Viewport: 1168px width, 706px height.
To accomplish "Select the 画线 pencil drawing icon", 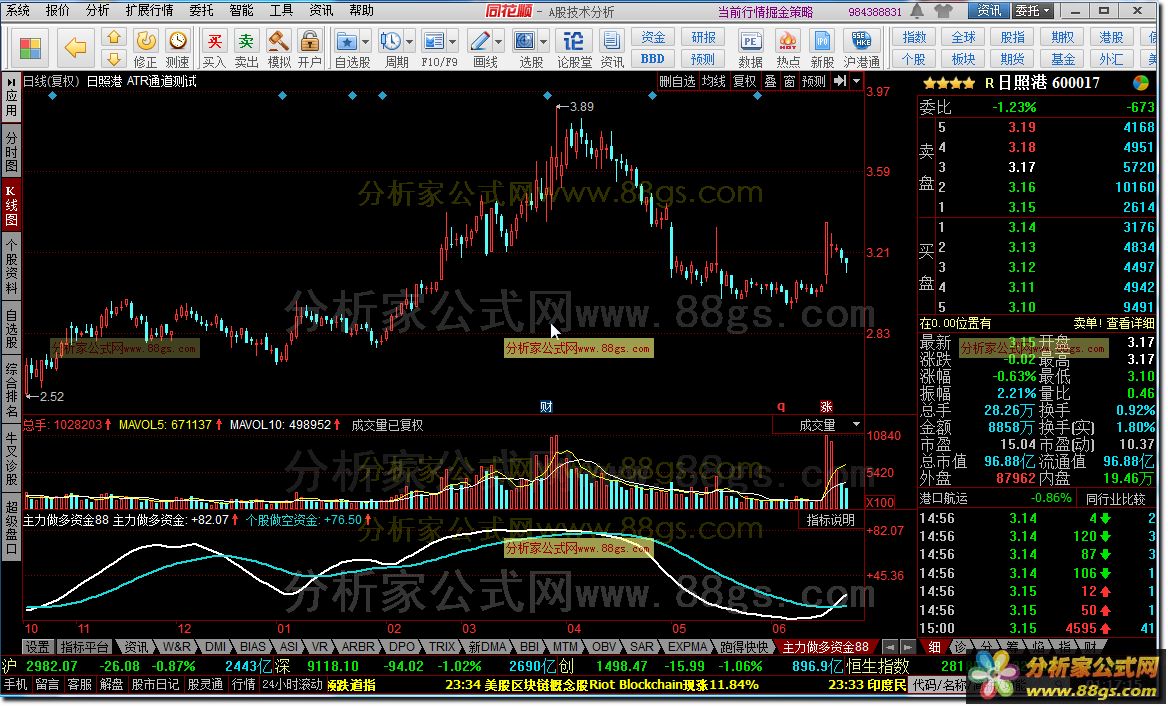I will point(480,42).
